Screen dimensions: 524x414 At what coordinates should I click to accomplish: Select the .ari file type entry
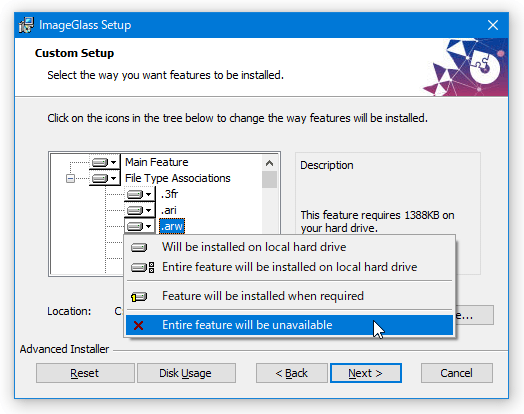pos(168,210)
